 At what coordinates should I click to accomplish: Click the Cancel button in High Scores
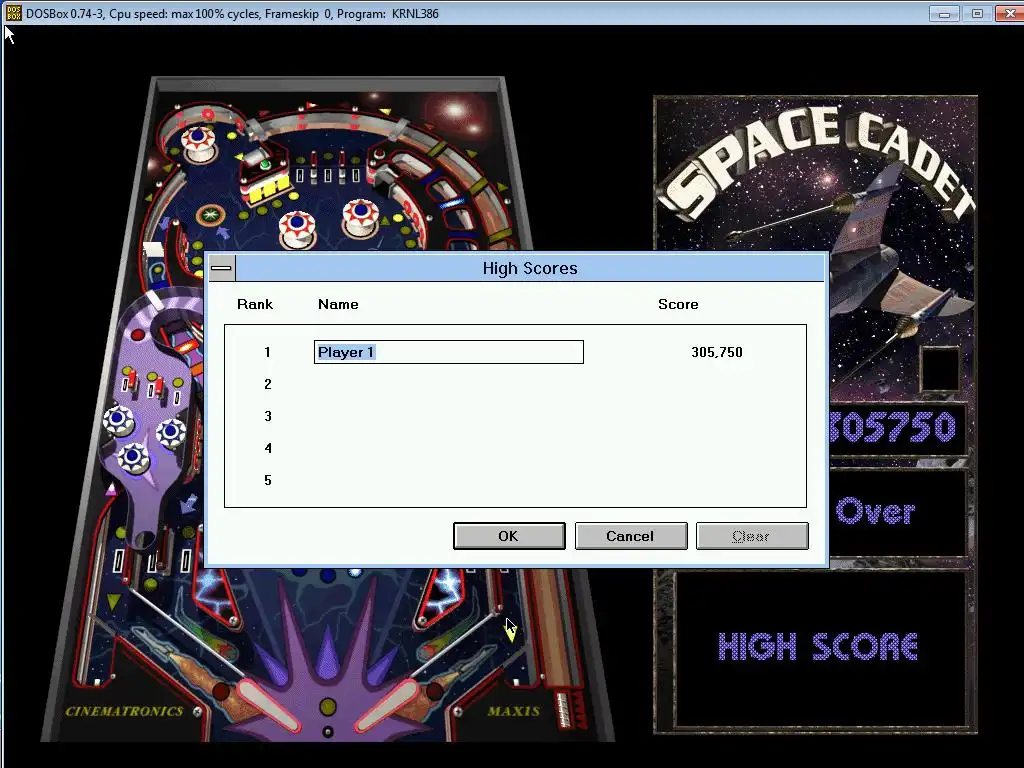pyautogui.click(x=631, y=536)
